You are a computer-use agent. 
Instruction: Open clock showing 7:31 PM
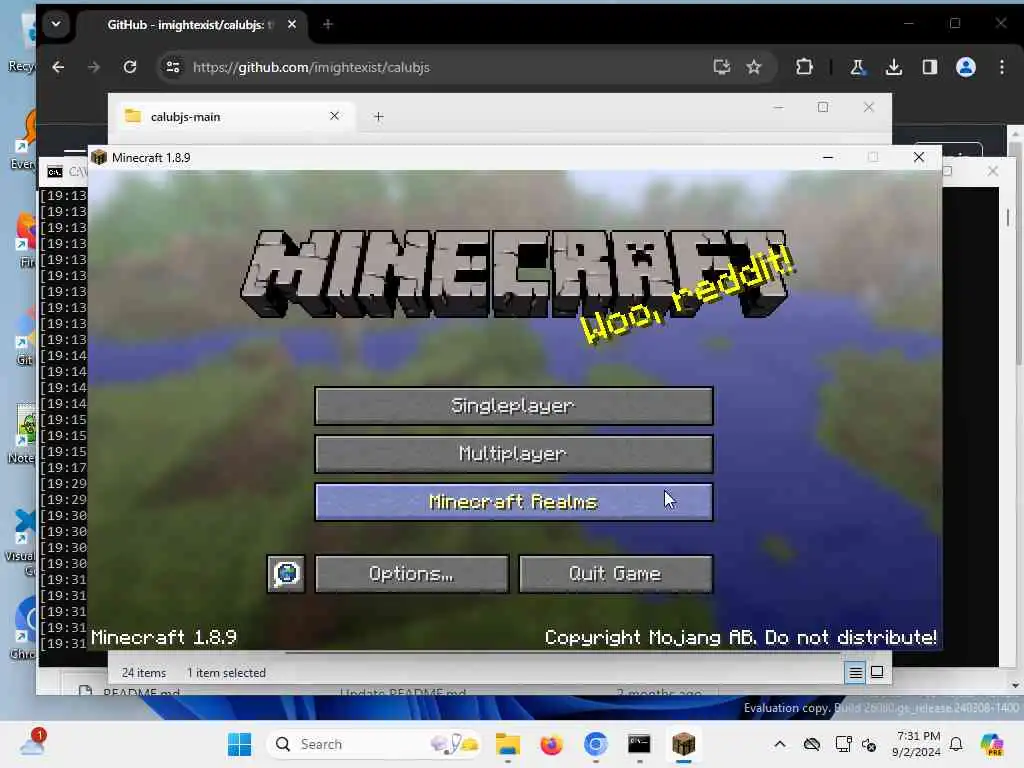917,744
